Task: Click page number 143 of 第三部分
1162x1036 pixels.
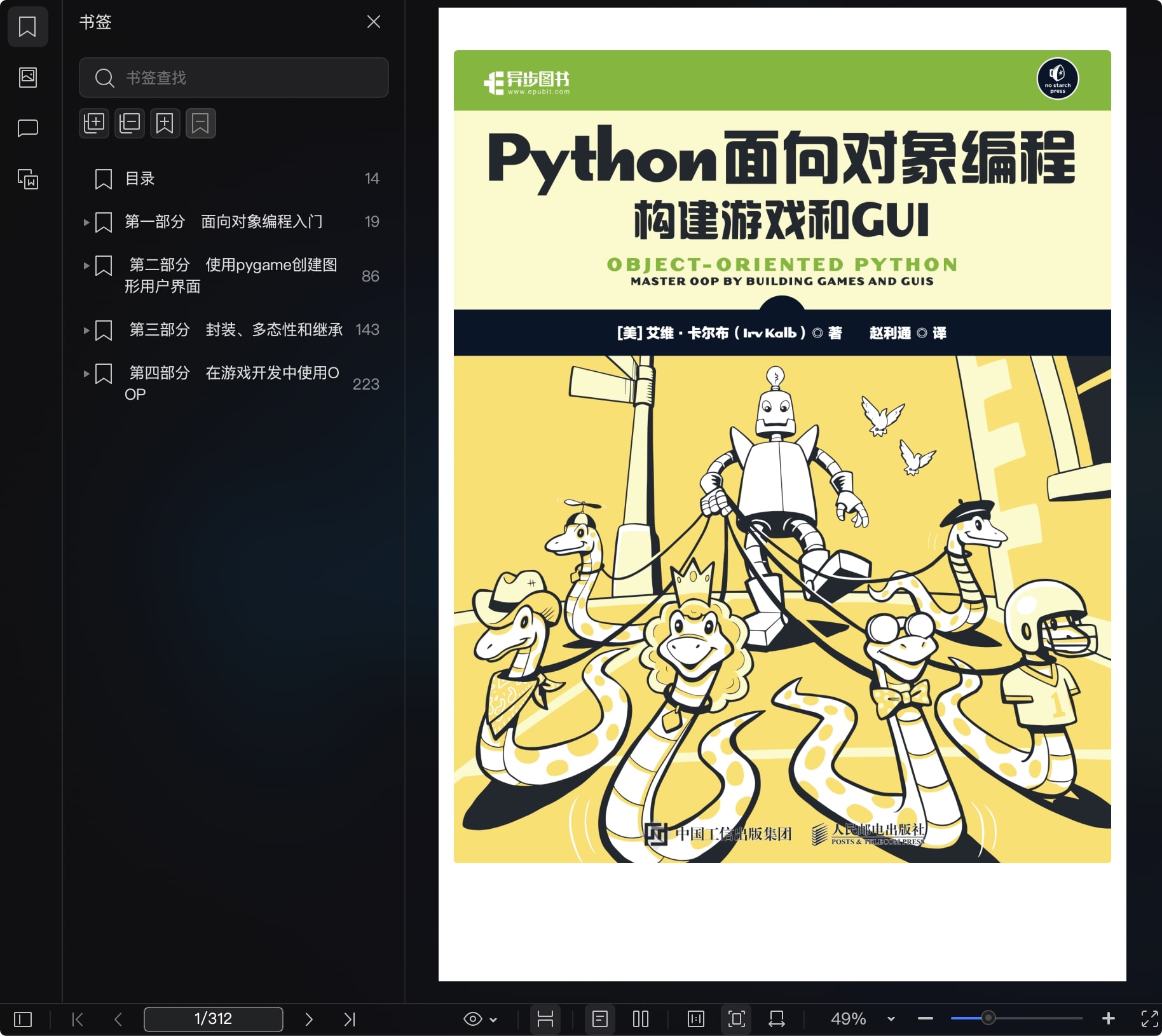Action: tap(367, 330)
